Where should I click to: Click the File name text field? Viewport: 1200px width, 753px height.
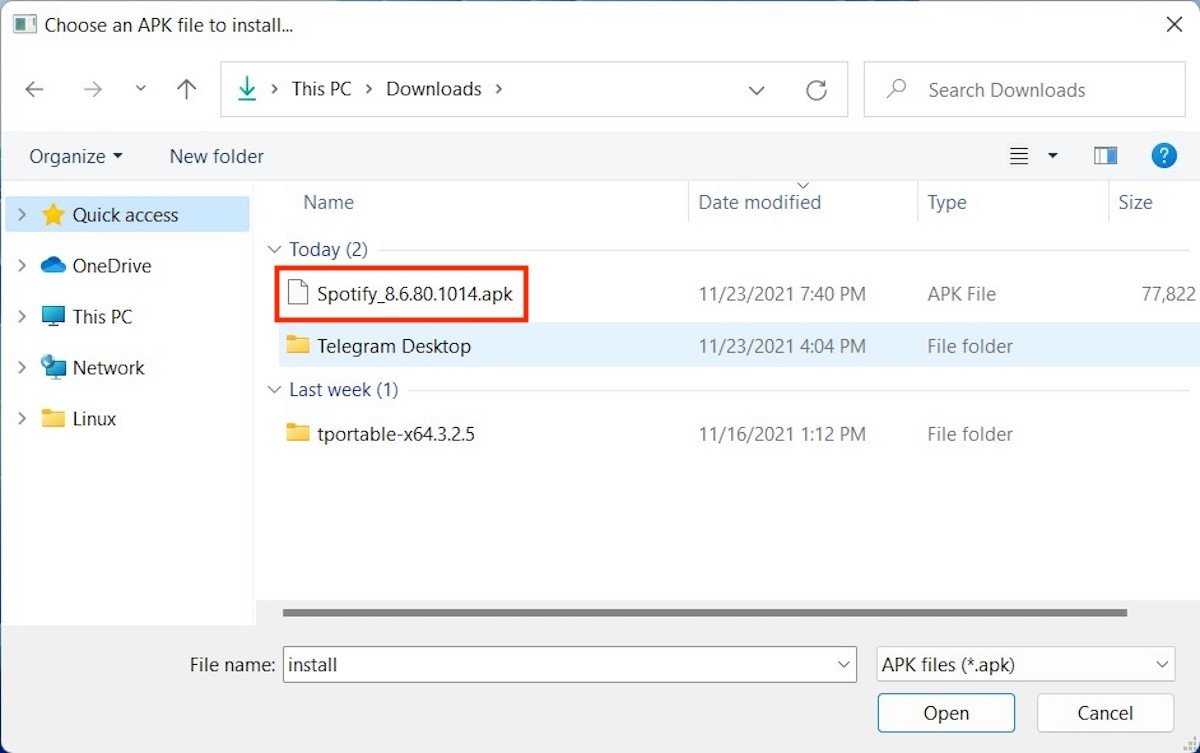(560, 664)
